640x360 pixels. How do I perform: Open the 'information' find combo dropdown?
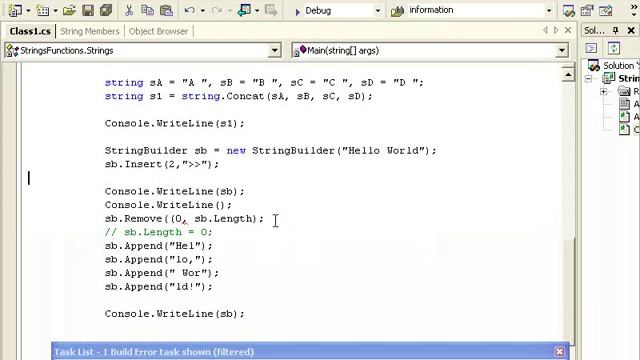click(549, 11)
